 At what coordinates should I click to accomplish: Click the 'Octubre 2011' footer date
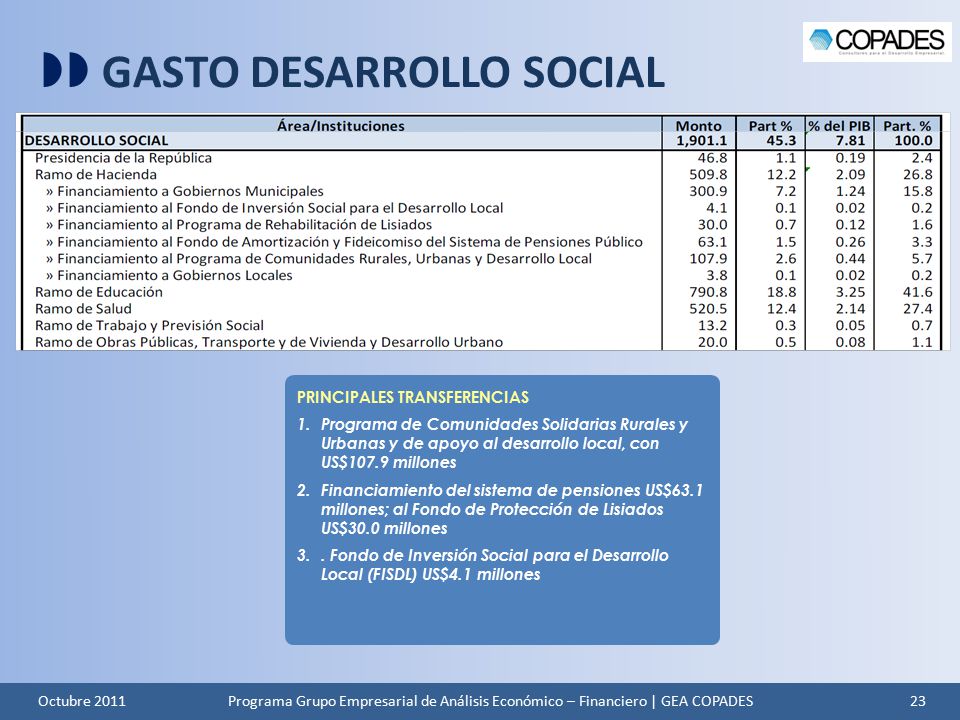81,701
